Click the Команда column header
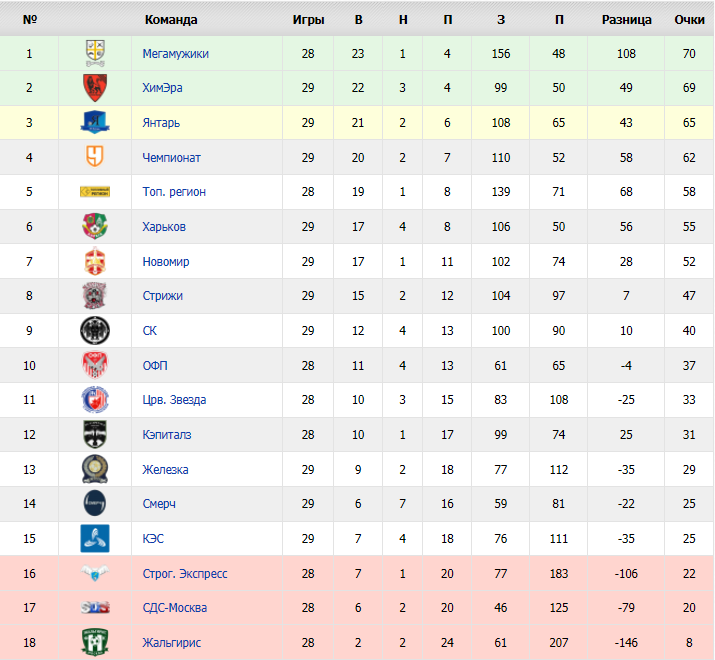The height and width of the screenshot is (660, 715). (171, 20)
